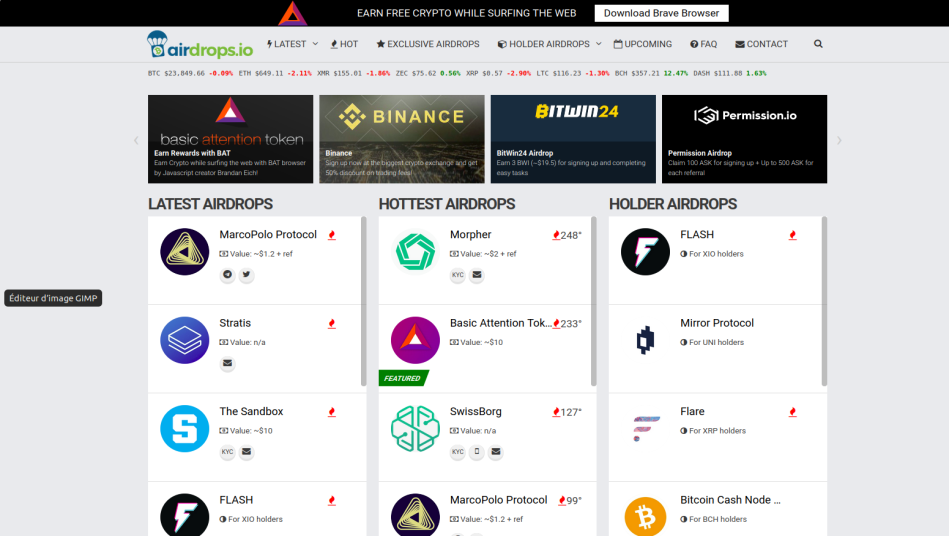Screen dimensions: 949x536
Task: Click FLASH logo in Holder Airdrops
Action: click(645, 252)
